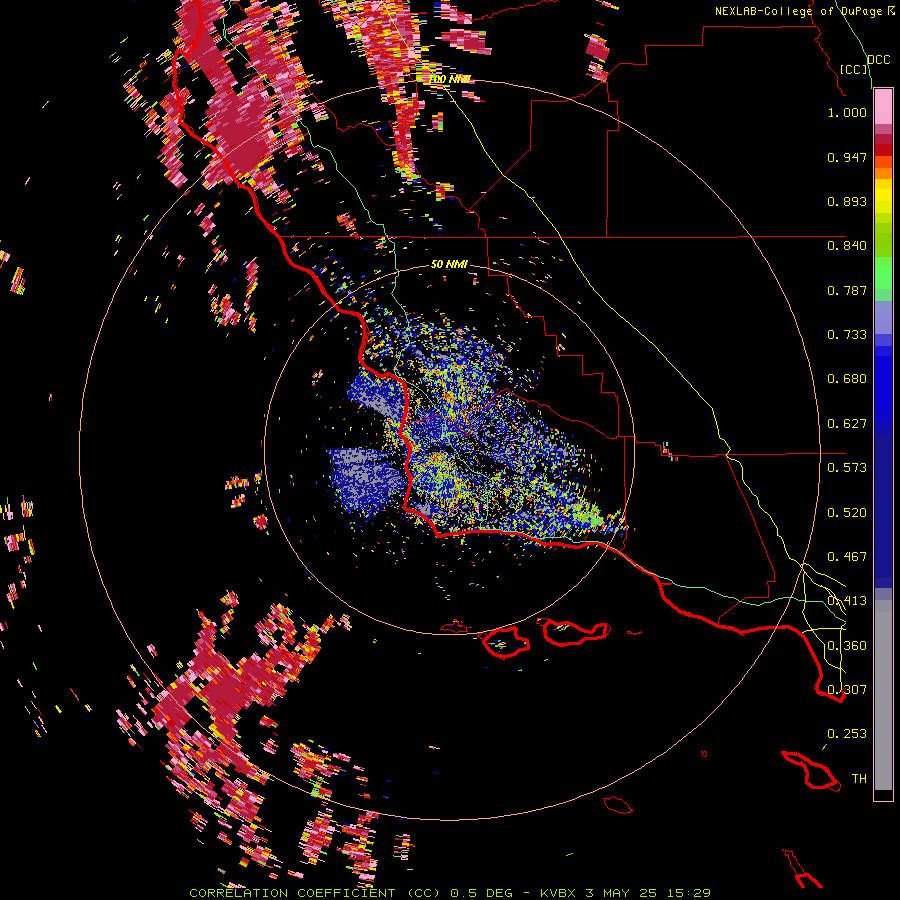This screenshot has width=900, height=900.
Task: Click the 0.840 scale value
Action: coord(847,246)
